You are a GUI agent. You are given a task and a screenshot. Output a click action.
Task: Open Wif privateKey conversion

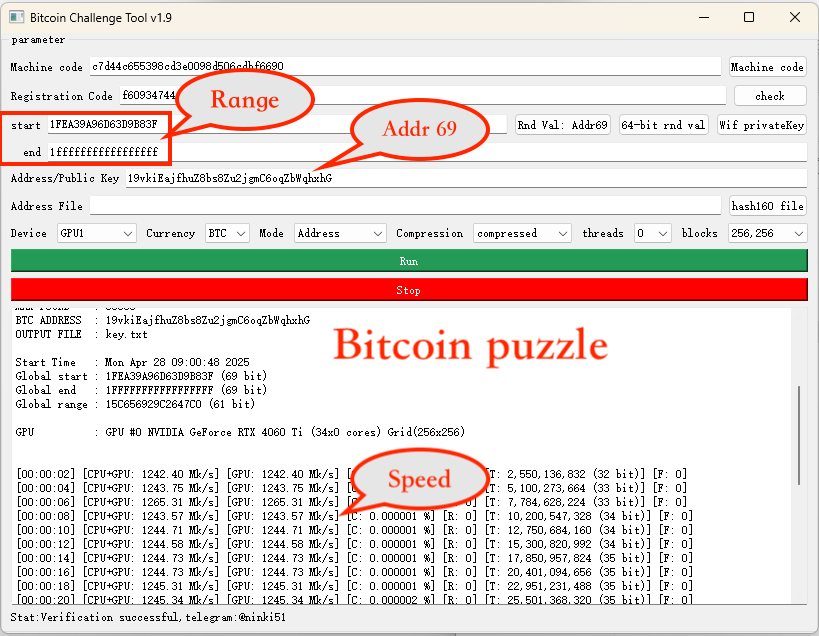tap(762, 125)
